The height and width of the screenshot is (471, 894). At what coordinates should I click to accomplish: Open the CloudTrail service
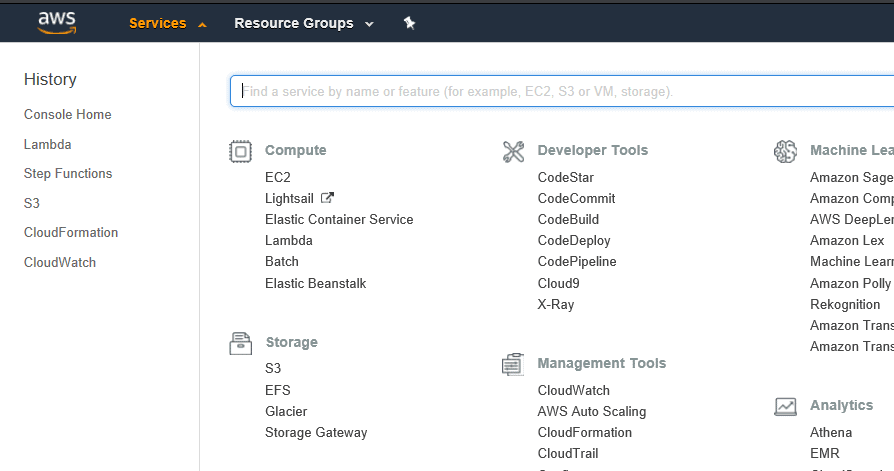click(x=568, y=453)
